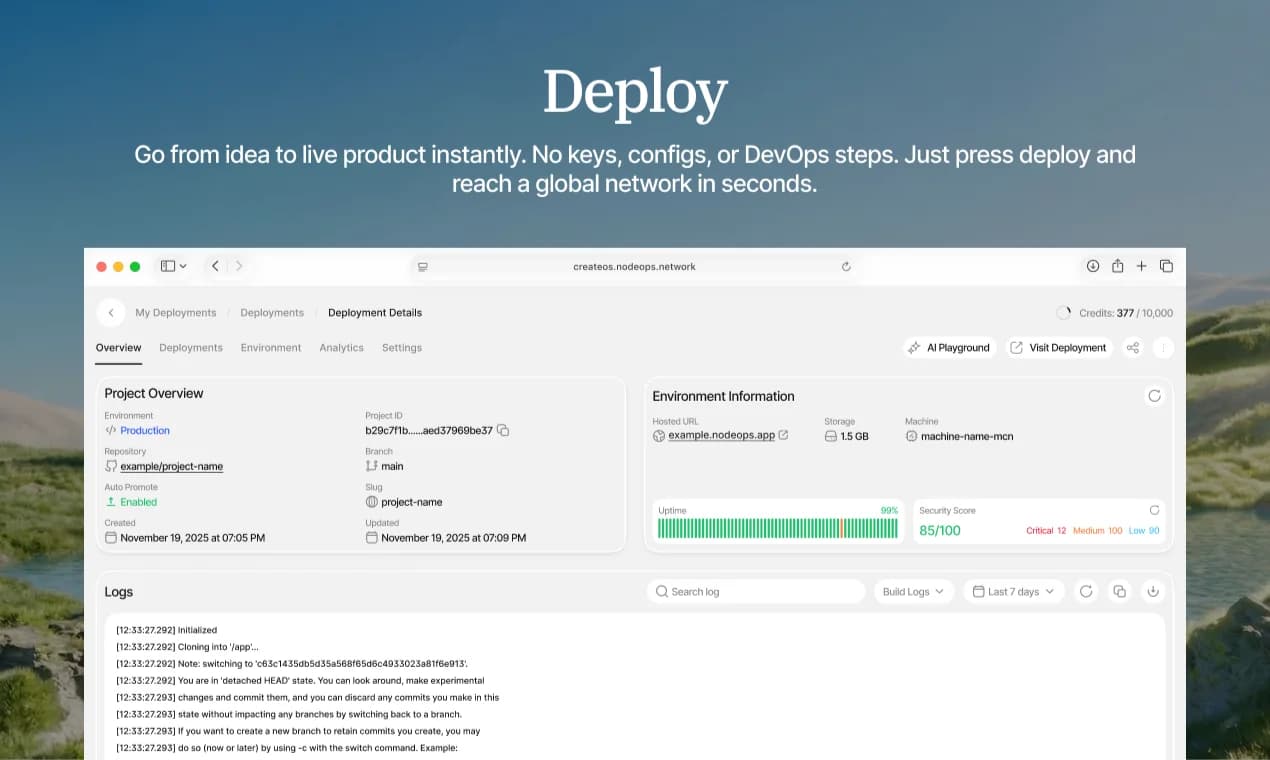1270x760 pixels.
Task: Click inside the Search log field
Action: coord(755,591)
